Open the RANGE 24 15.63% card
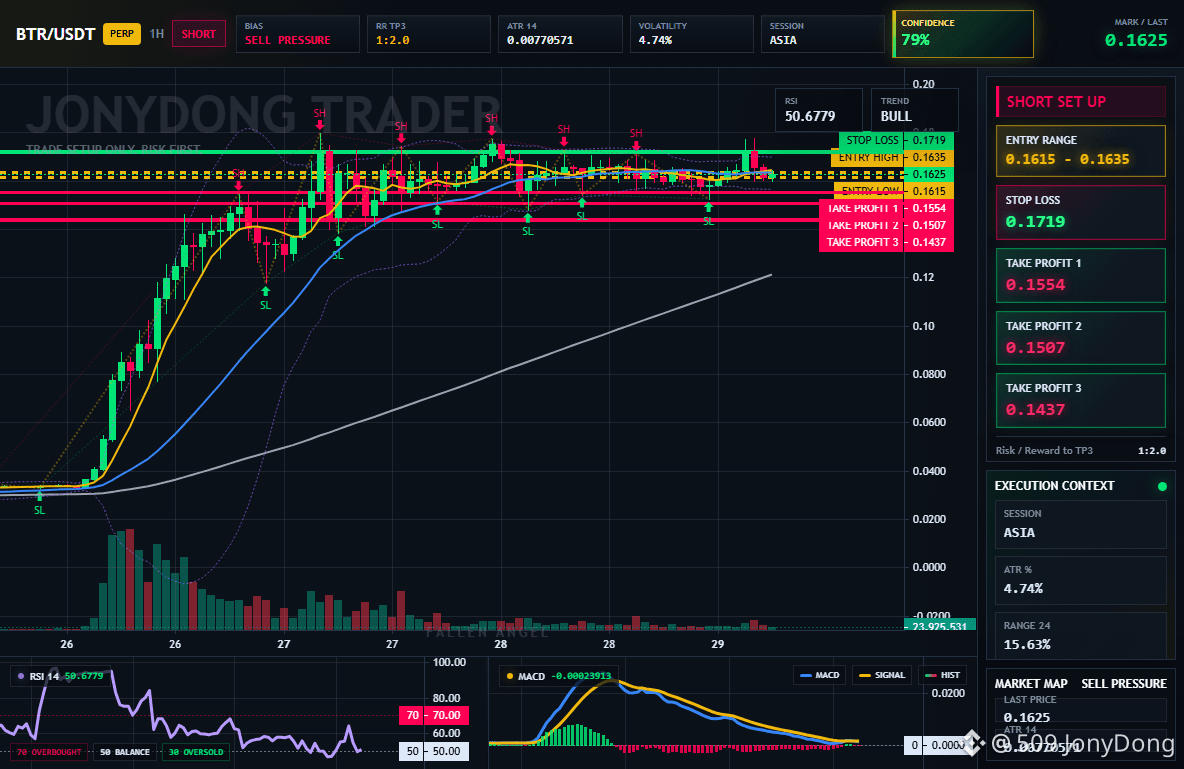The image size is (1184, 769). coord(1081,636)
